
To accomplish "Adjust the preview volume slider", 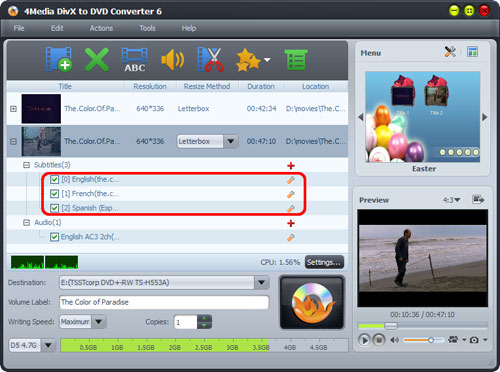I will 424,340.
